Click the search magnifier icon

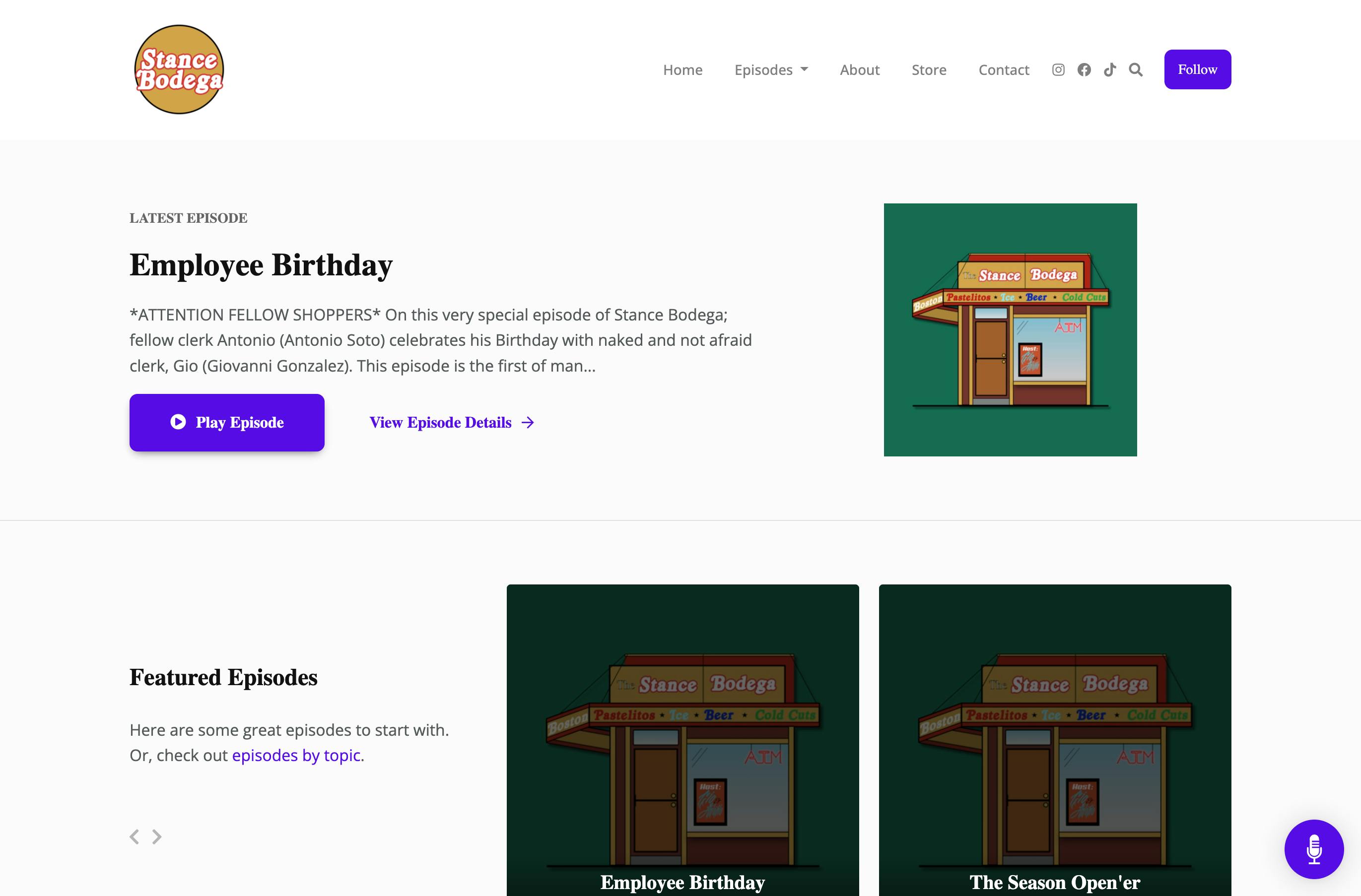coord(1136,69)
